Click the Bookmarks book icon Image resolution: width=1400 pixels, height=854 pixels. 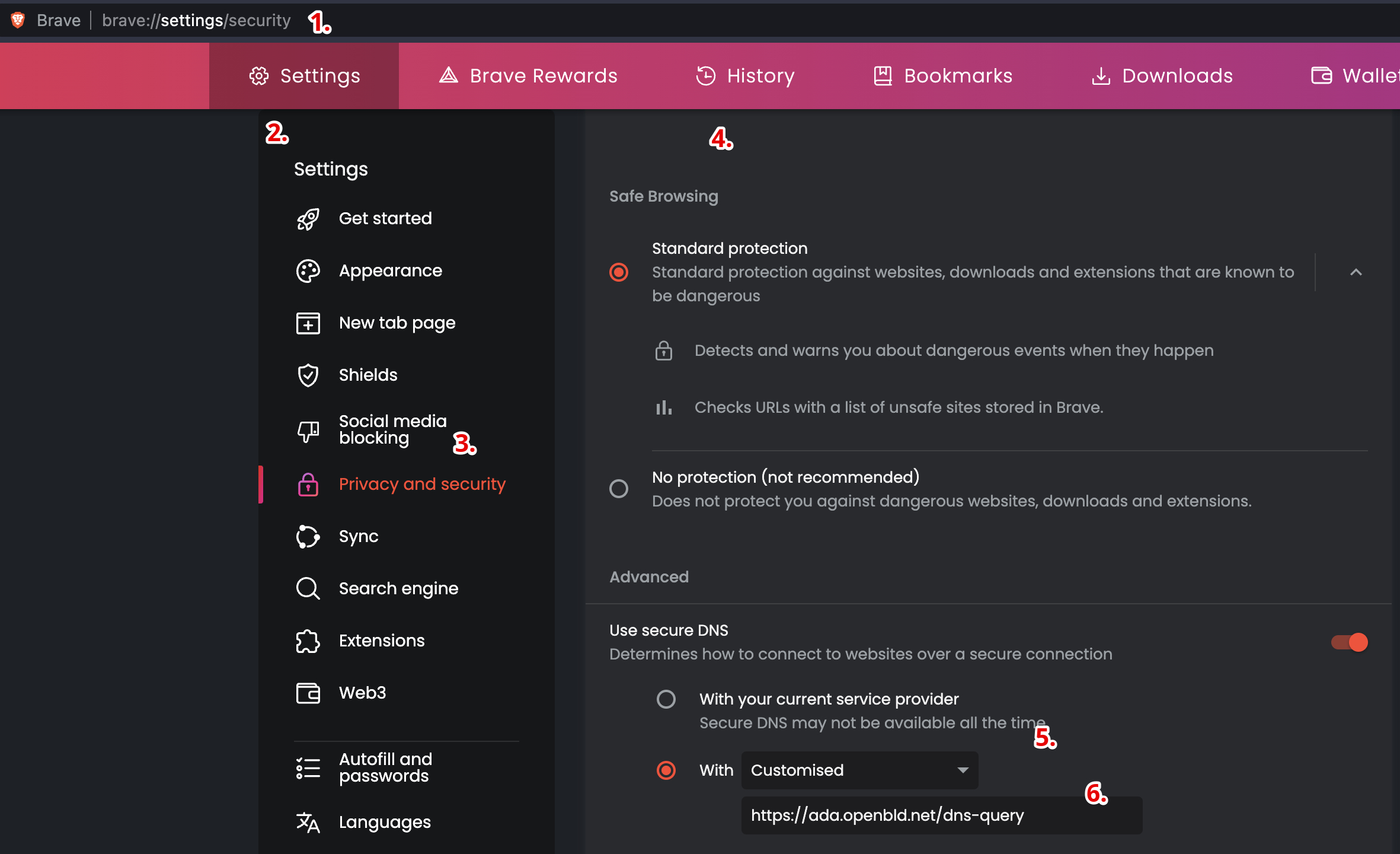883,76
